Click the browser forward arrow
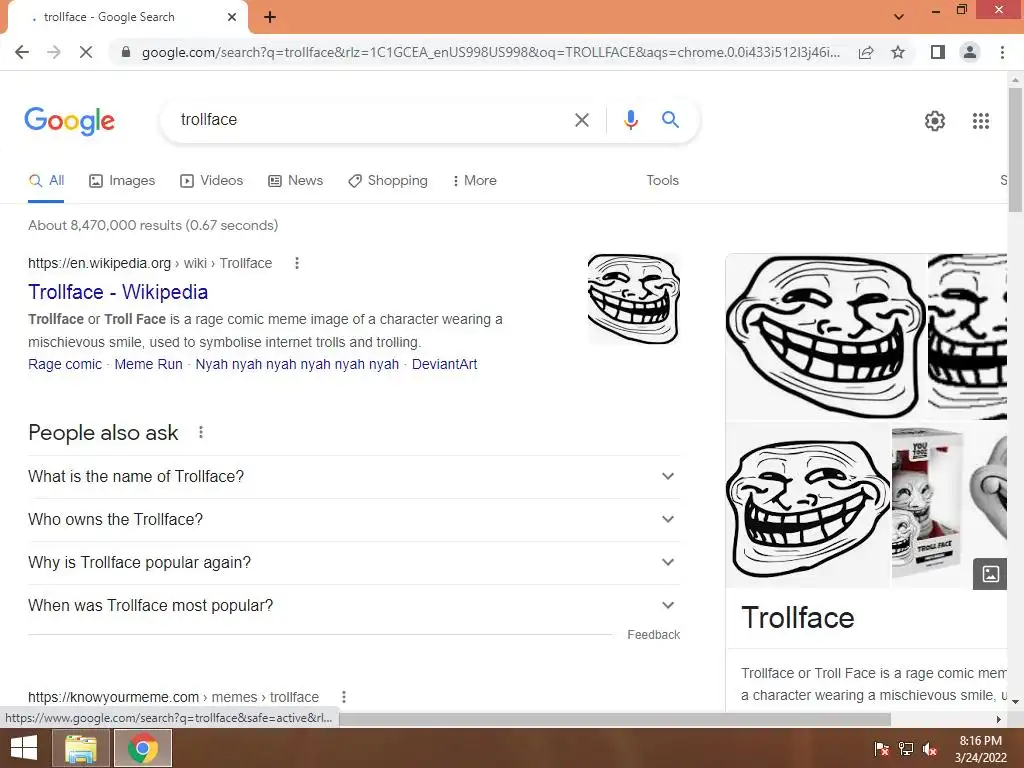1024x768 pixels. click(x=54, y=52)
